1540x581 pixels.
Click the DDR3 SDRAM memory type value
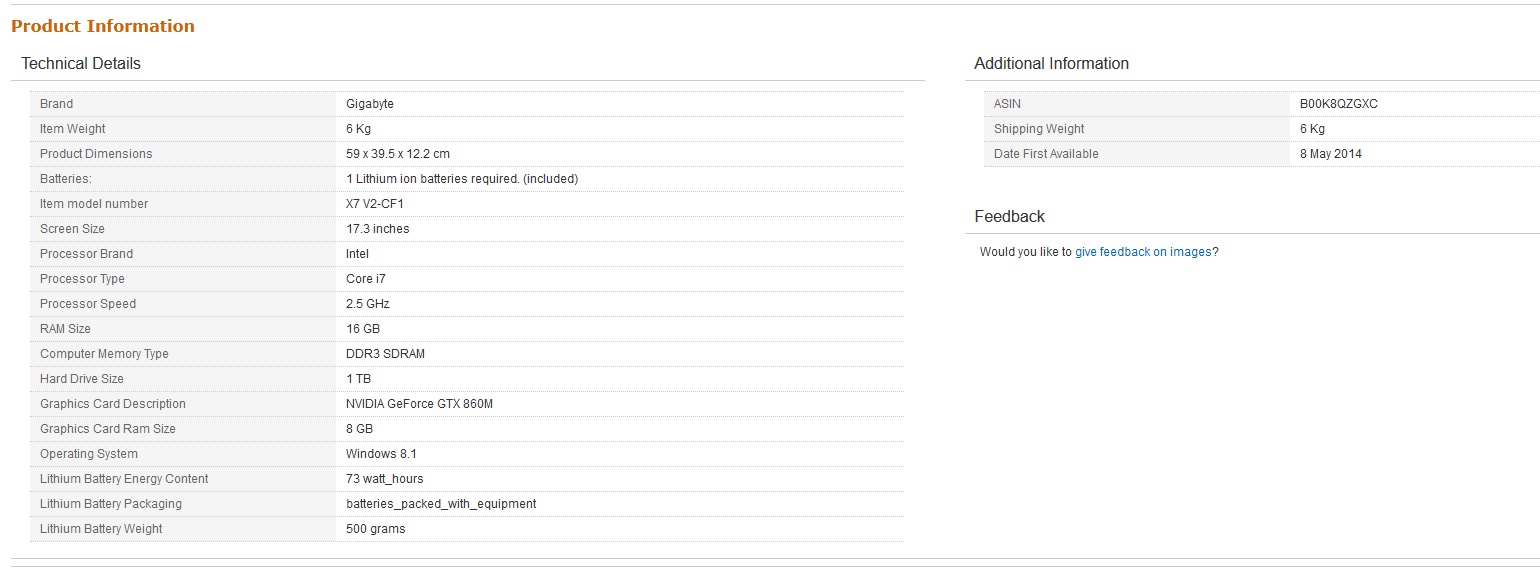click(385, 354)
